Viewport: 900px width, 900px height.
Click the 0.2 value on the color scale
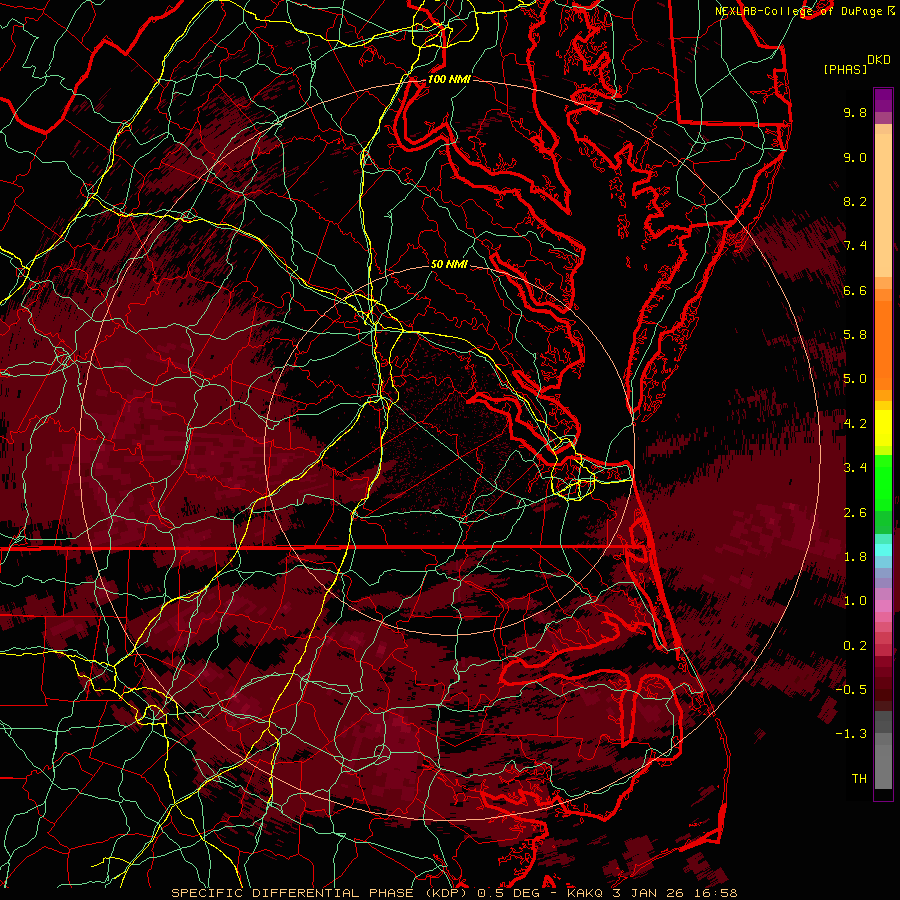(x=855, y=646)
